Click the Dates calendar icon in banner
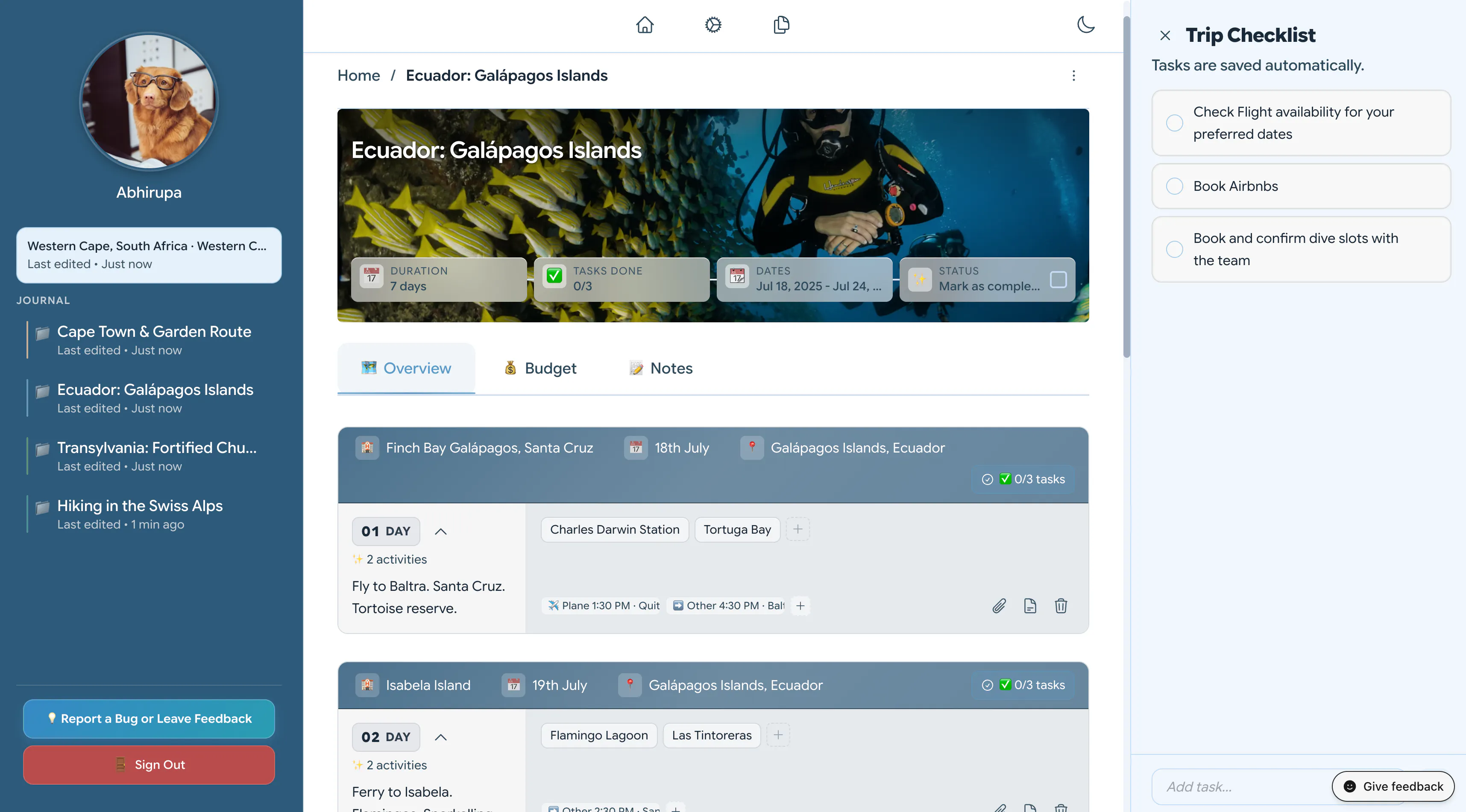 [x=738, y=276]
